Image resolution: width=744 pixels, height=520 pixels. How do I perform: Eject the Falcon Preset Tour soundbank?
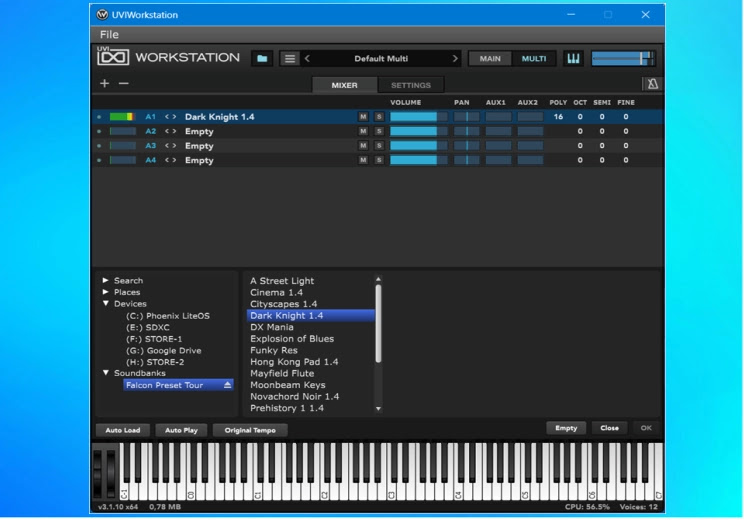click(x=227, y=385)
